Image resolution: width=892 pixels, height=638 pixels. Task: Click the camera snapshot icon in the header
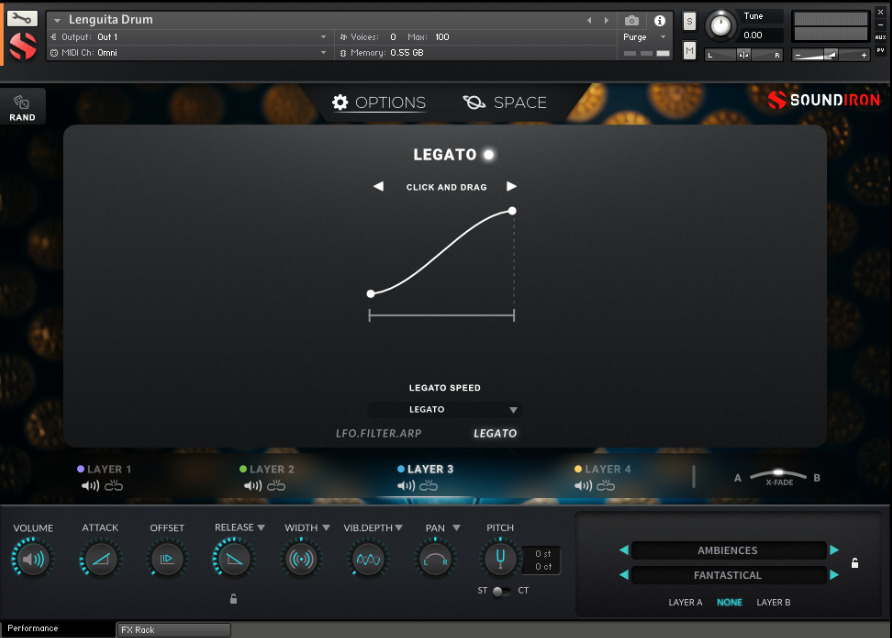click(632, 21)
